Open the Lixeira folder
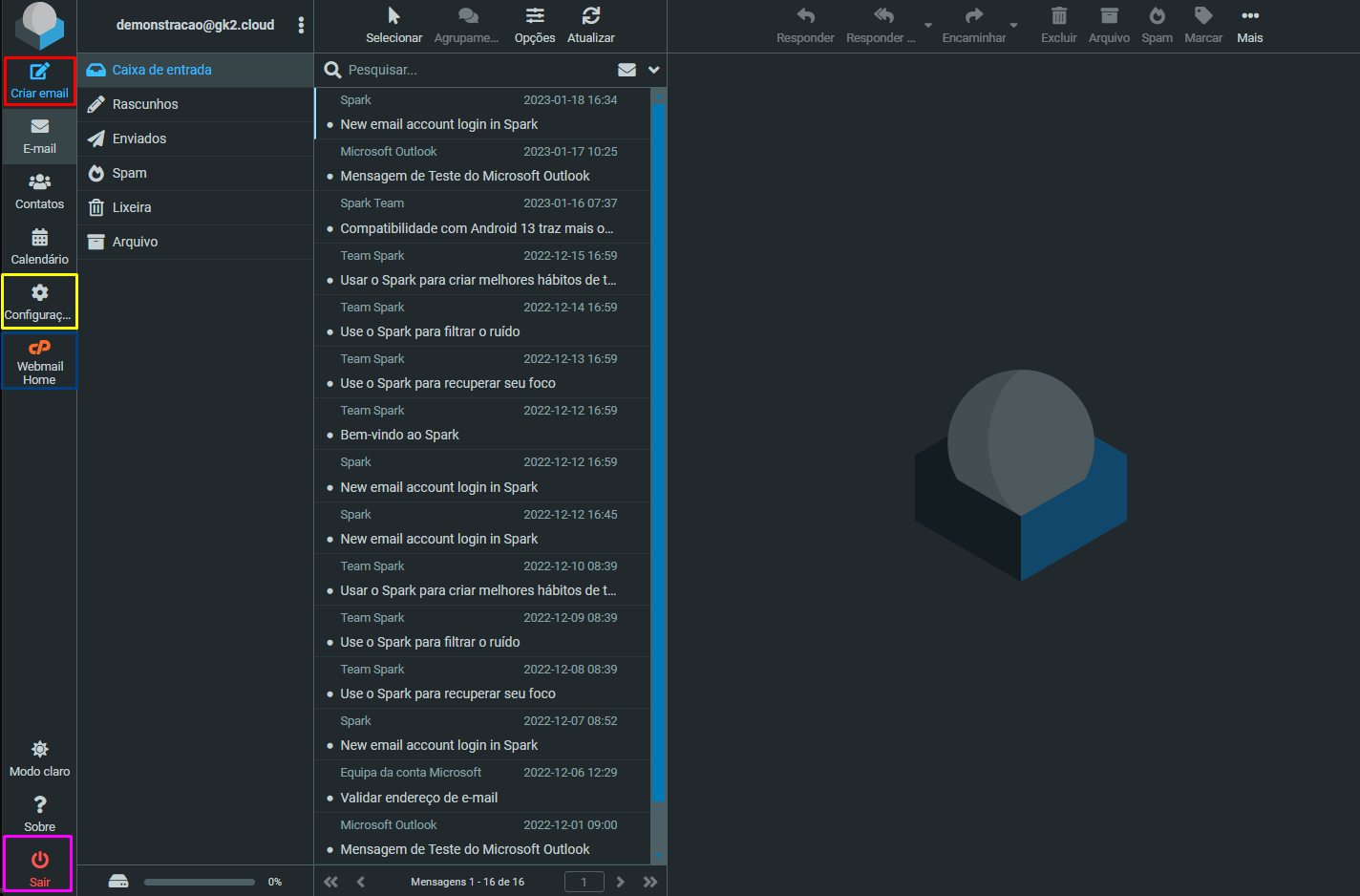This screenshot has width=1360, height=896. click(x=196, y=207)
